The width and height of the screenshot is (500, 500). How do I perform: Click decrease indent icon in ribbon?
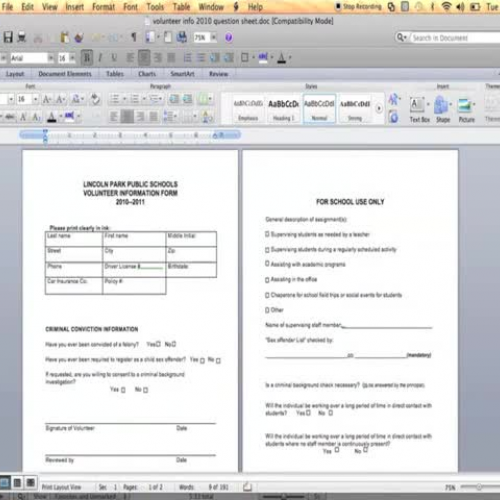pyautogui.click(x=174, y=99)
